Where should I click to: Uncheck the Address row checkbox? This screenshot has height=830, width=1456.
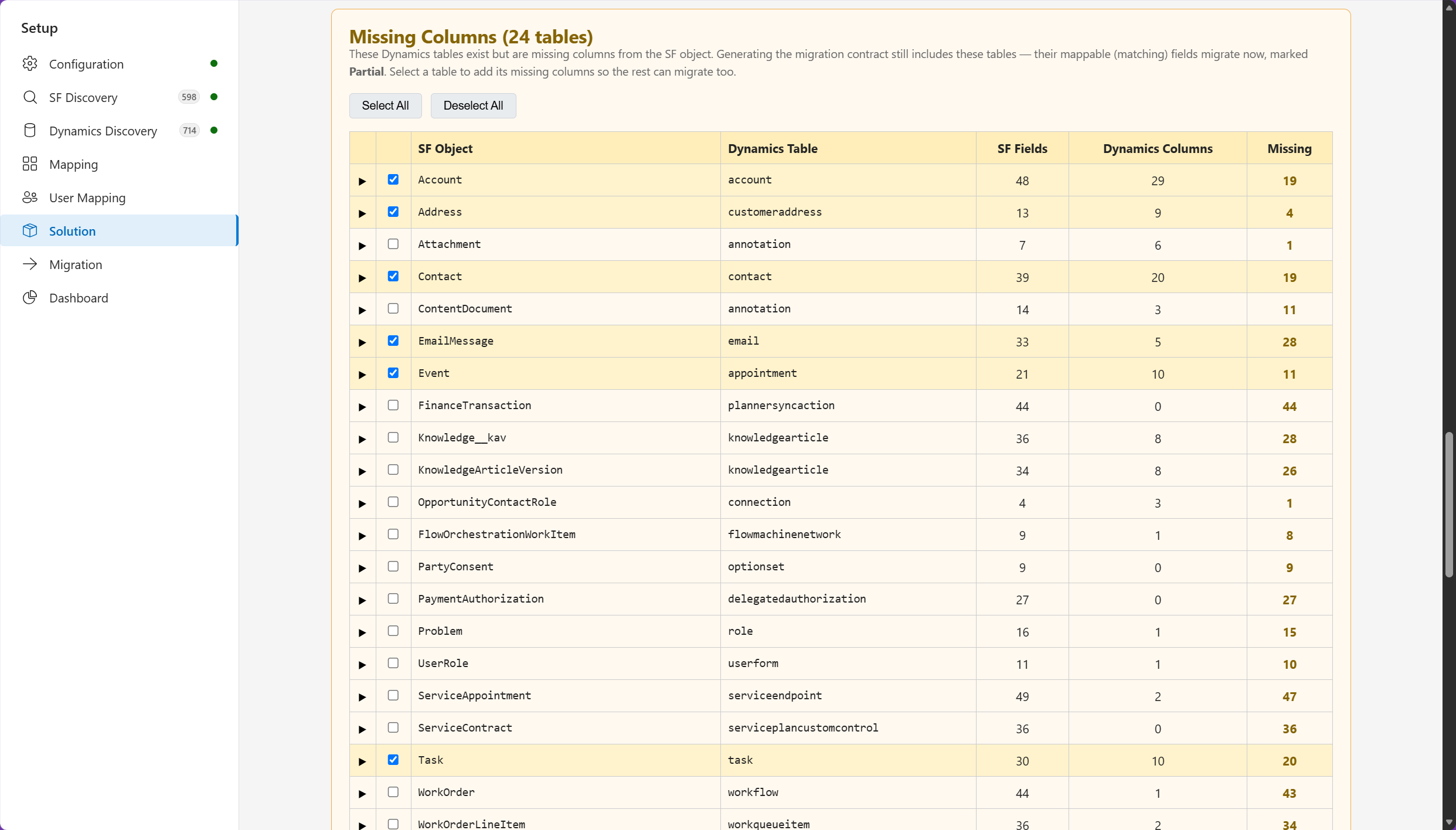click(393, 212)
